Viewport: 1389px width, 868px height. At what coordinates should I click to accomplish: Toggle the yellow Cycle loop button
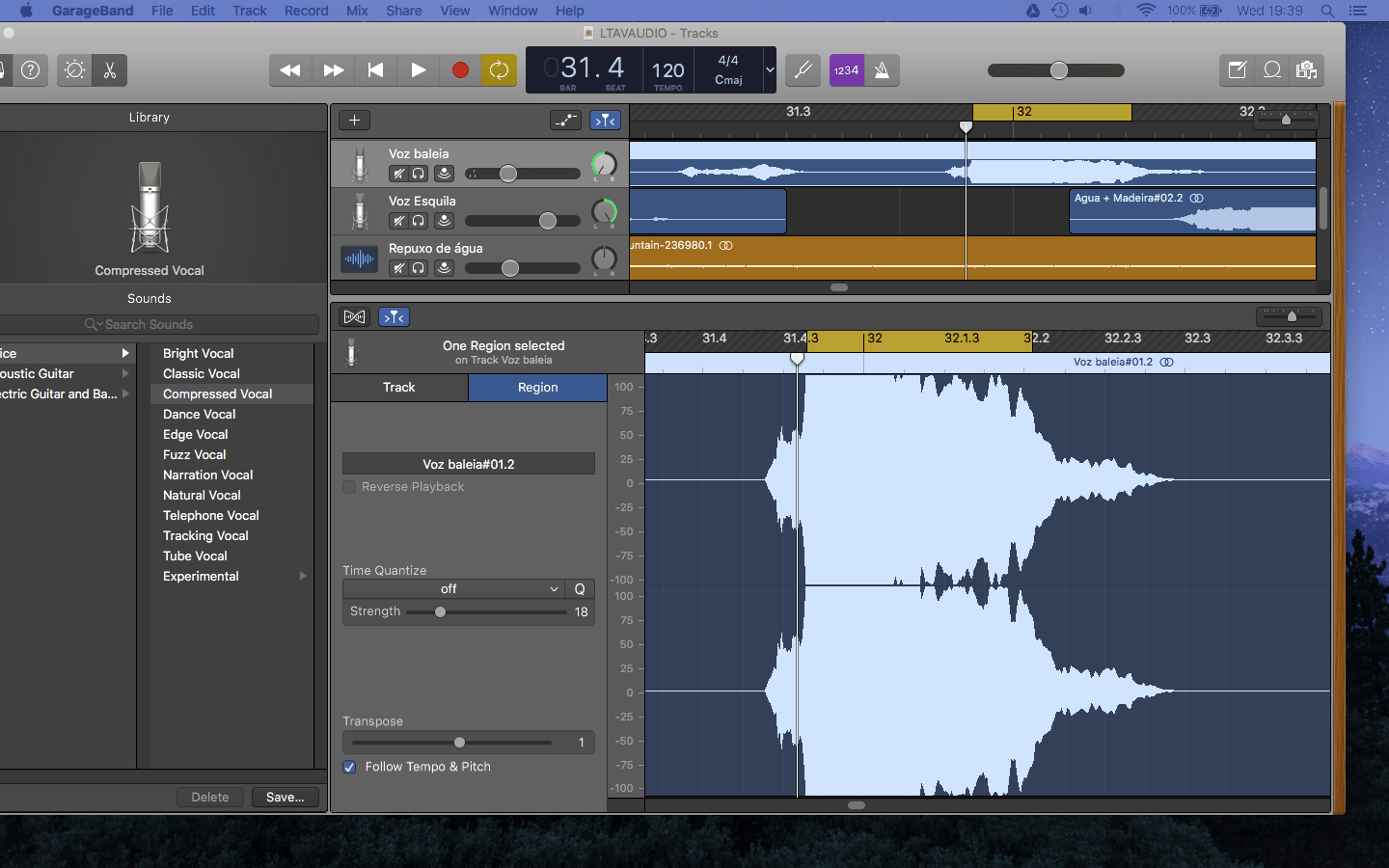499,70
